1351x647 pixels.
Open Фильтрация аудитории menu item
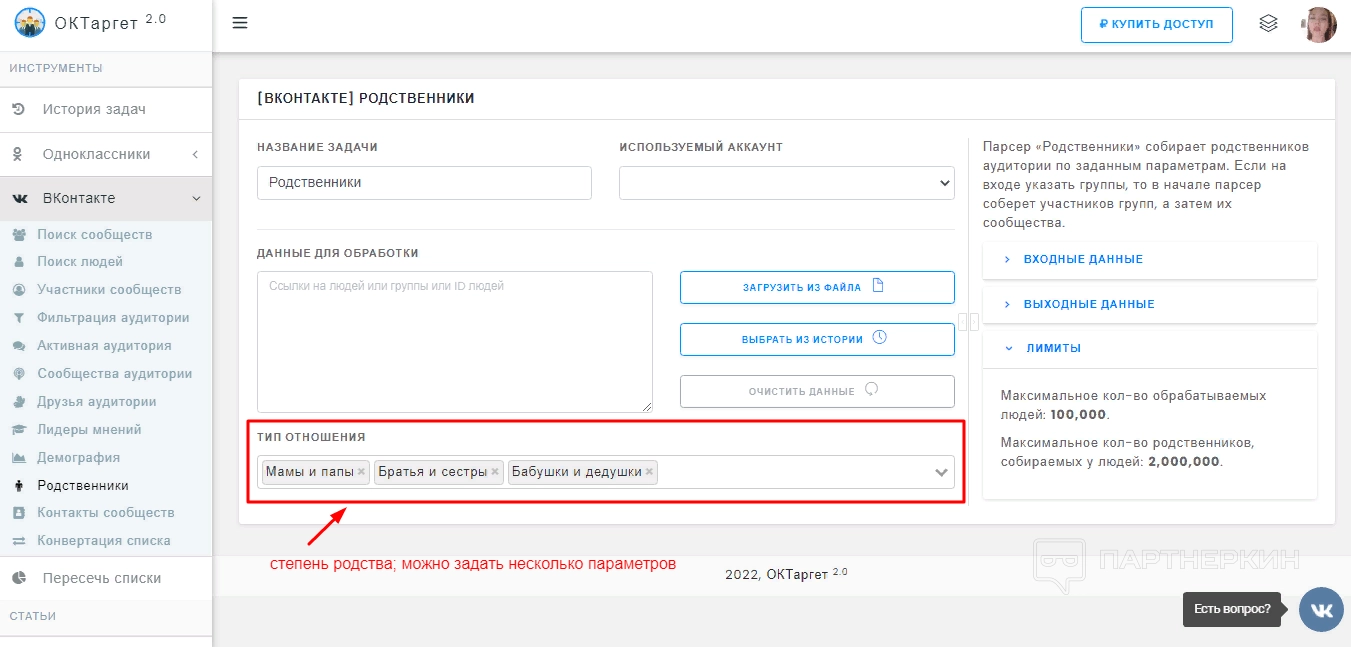(x=113, y=318)
